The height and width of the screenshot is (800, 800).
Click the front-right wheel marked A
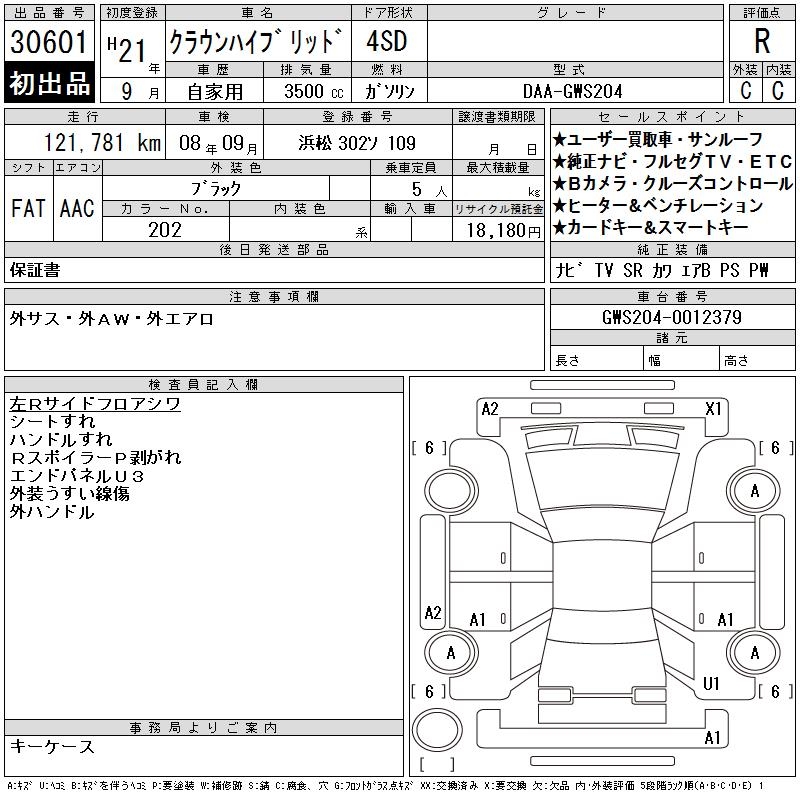click(x=754, y=490)
